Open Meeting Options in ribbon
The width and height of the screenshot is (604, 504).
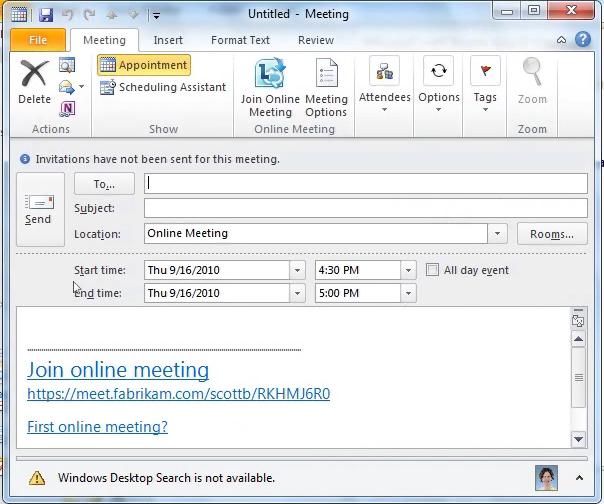(326, 88)
